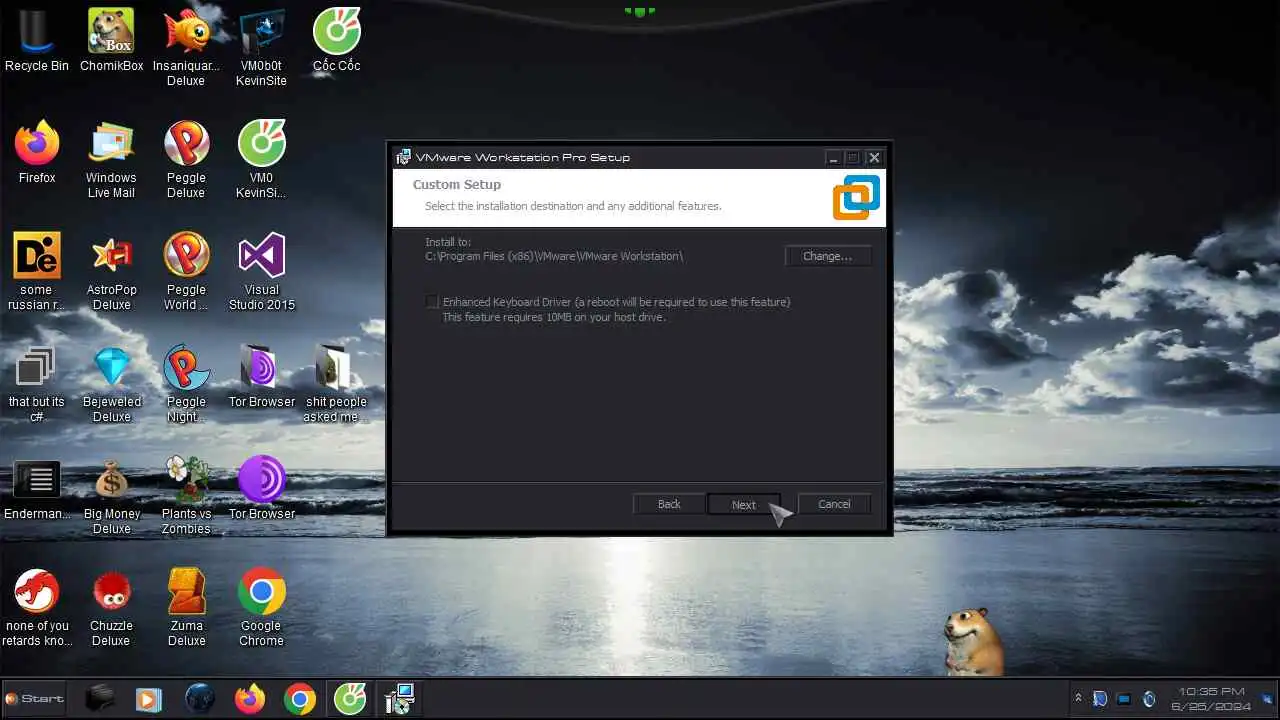This screenshot has width=1280, height=720.
Task: Select the ChomikBox desktop icon
Action: click(x=111, y=42)
